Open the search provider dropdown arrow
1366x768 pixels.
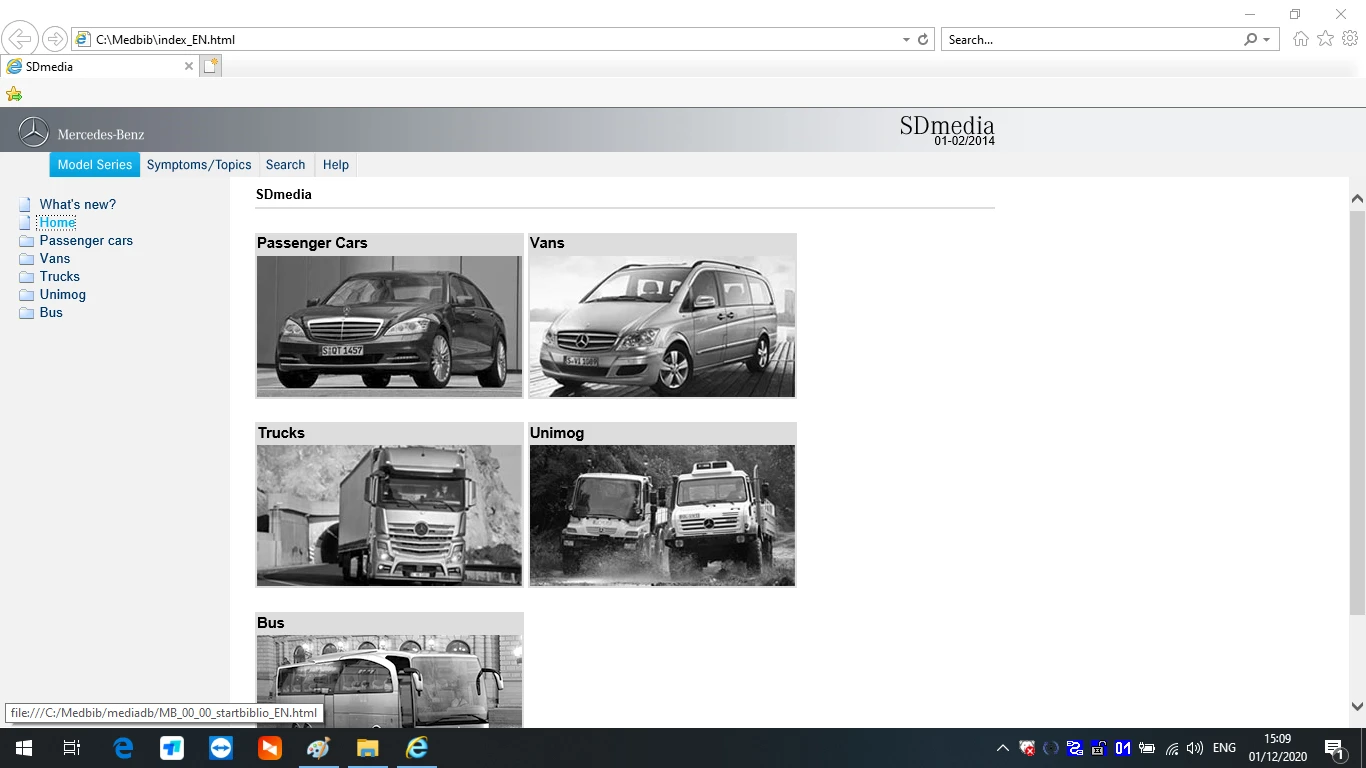[x=1267, y=40]
